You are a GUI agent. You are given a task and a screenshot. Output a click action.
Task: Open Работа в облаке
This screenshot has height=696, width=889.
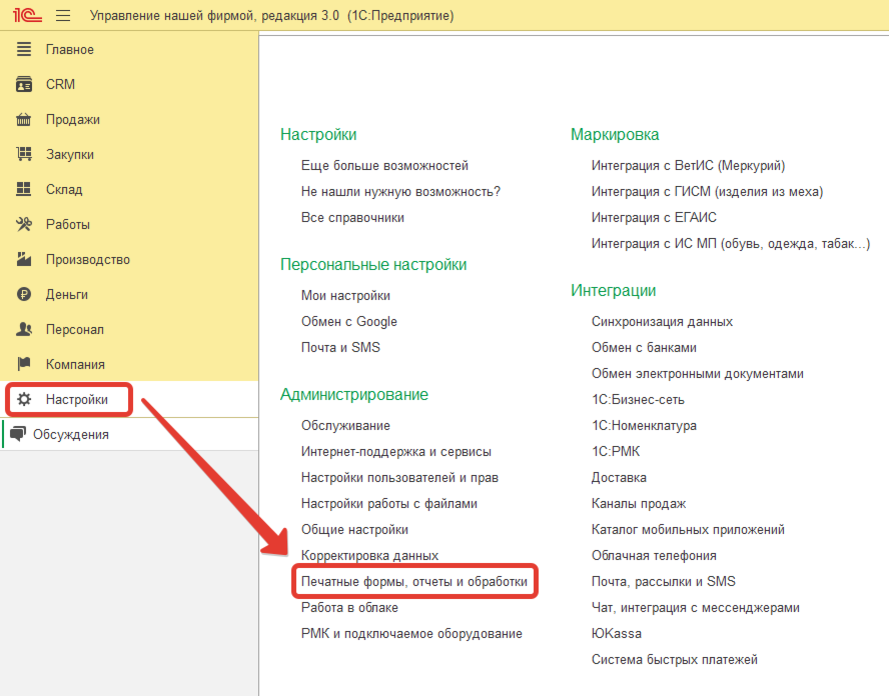click(349, 608)
